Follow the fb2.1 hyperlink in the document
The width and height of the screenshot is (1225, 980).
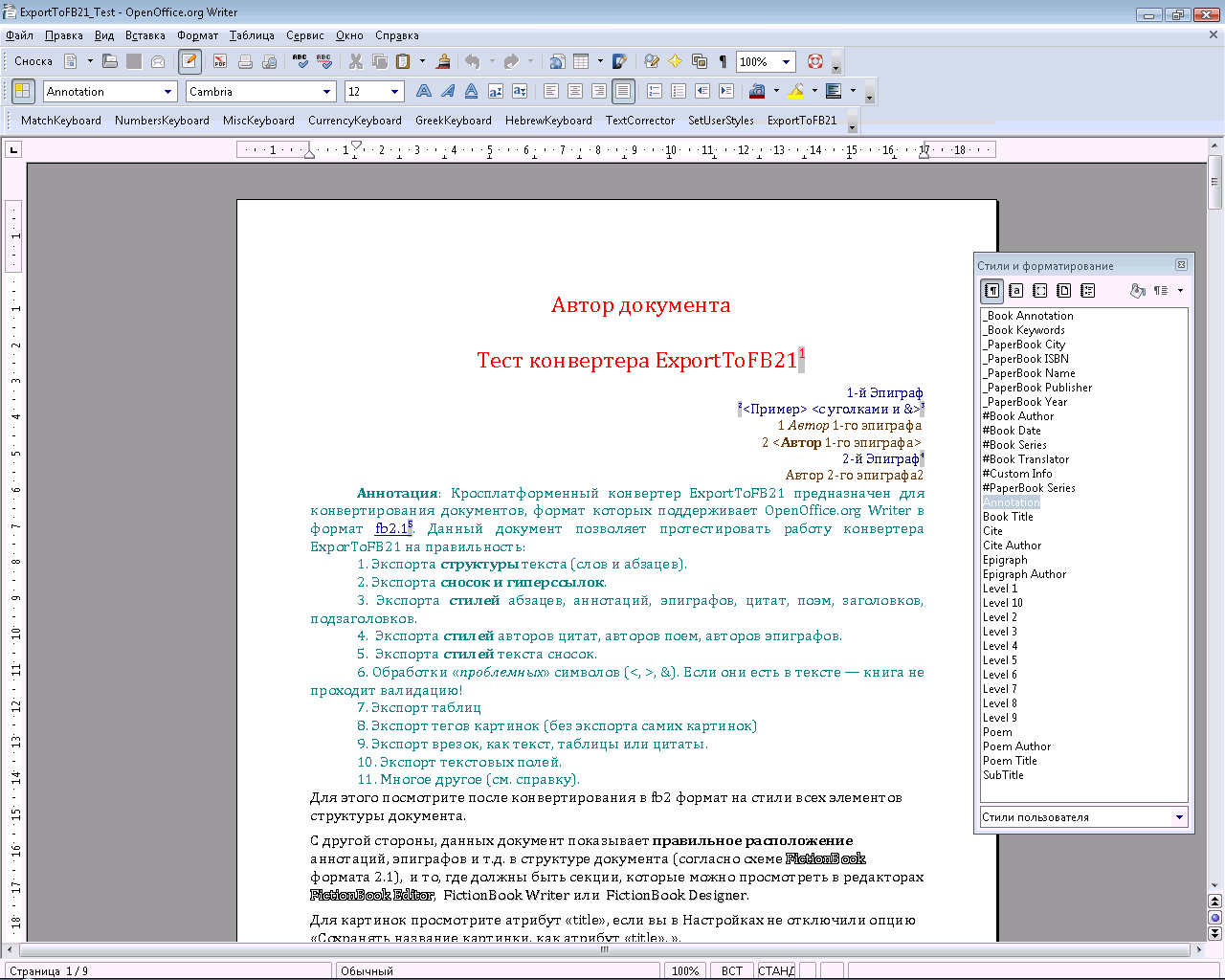(x=391, y=528)
